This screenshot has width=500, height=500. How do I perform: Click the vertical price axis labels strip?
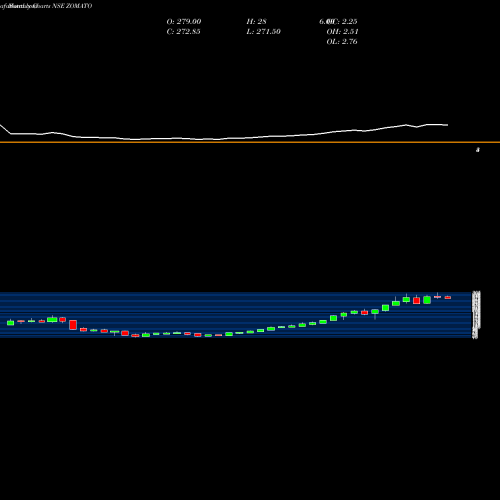click(476, 315)
